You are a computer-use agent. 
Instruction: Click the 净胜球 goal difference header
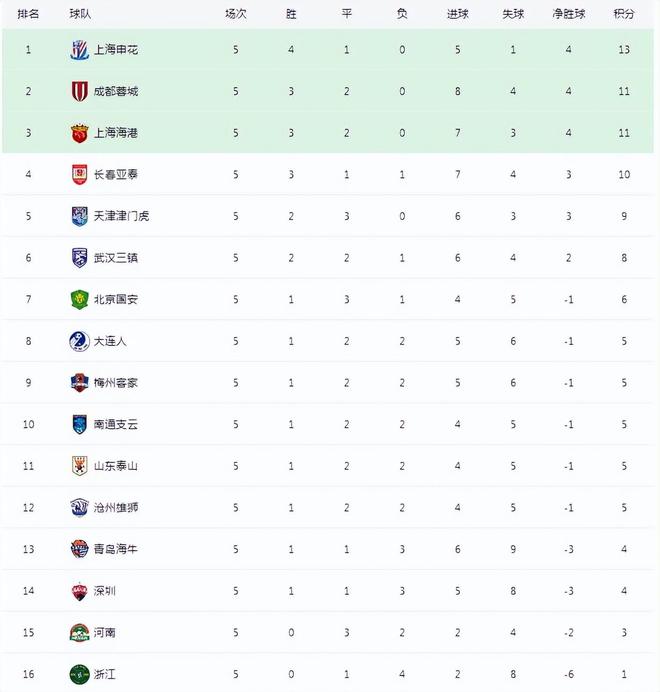coord(566,14)
